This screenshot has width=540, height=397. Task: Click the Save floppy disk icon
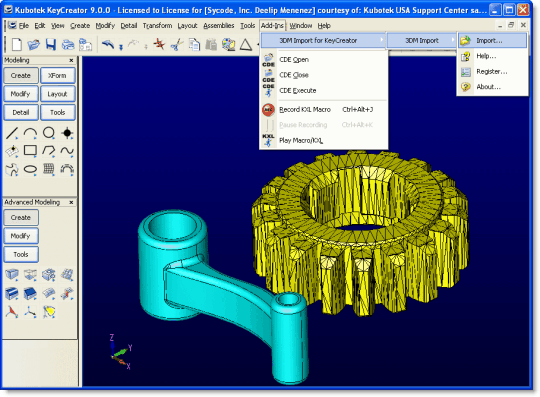pos(51,44)
